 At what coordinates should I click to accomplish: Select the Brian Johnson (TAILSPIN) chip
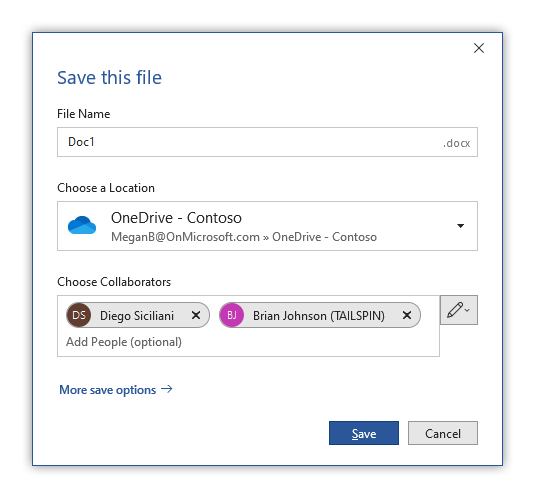click(x=320, y=315)
